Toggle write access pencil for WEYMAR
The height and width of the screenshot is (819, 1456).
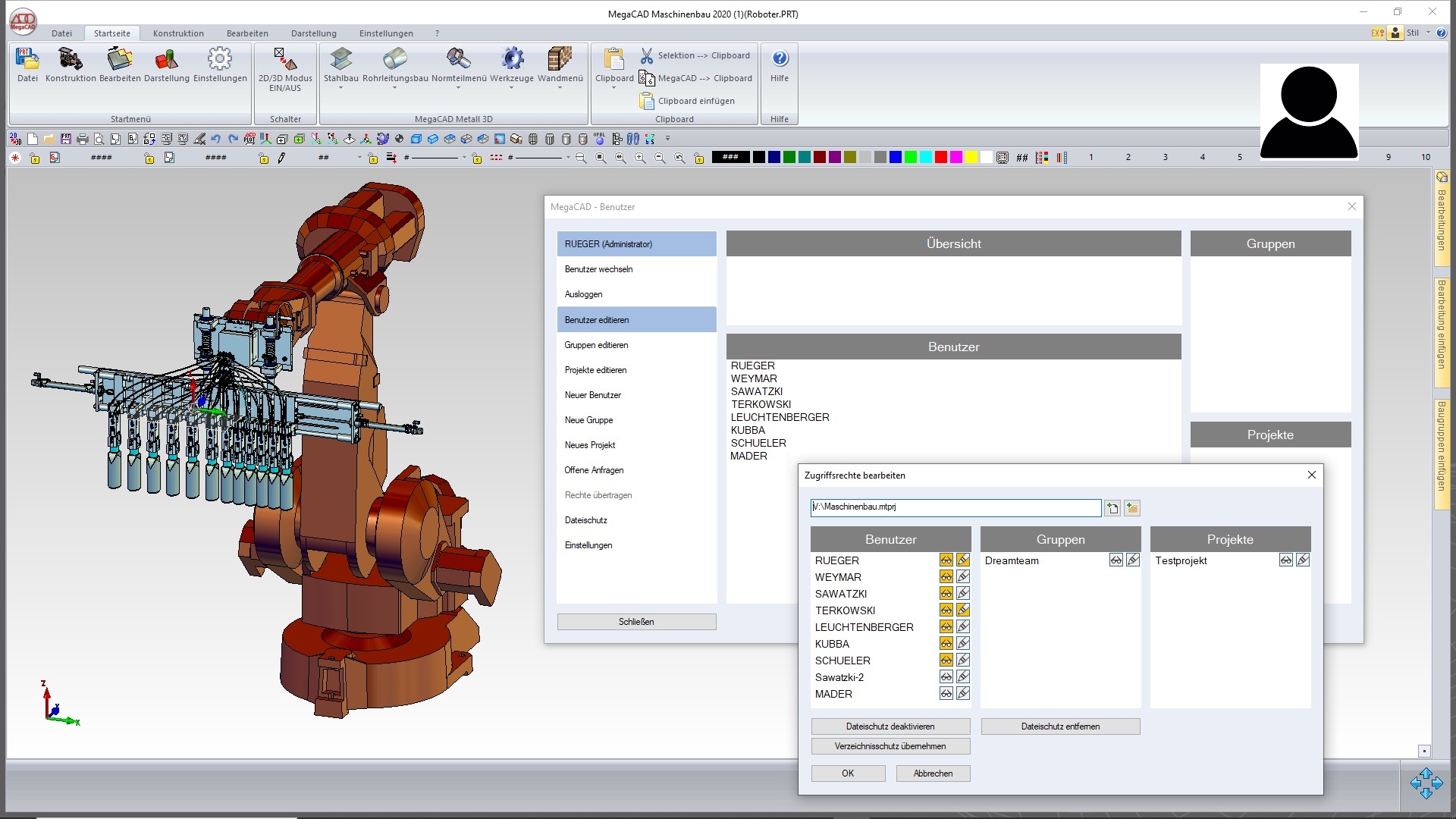pyautogui.click(x=963, y=577)
